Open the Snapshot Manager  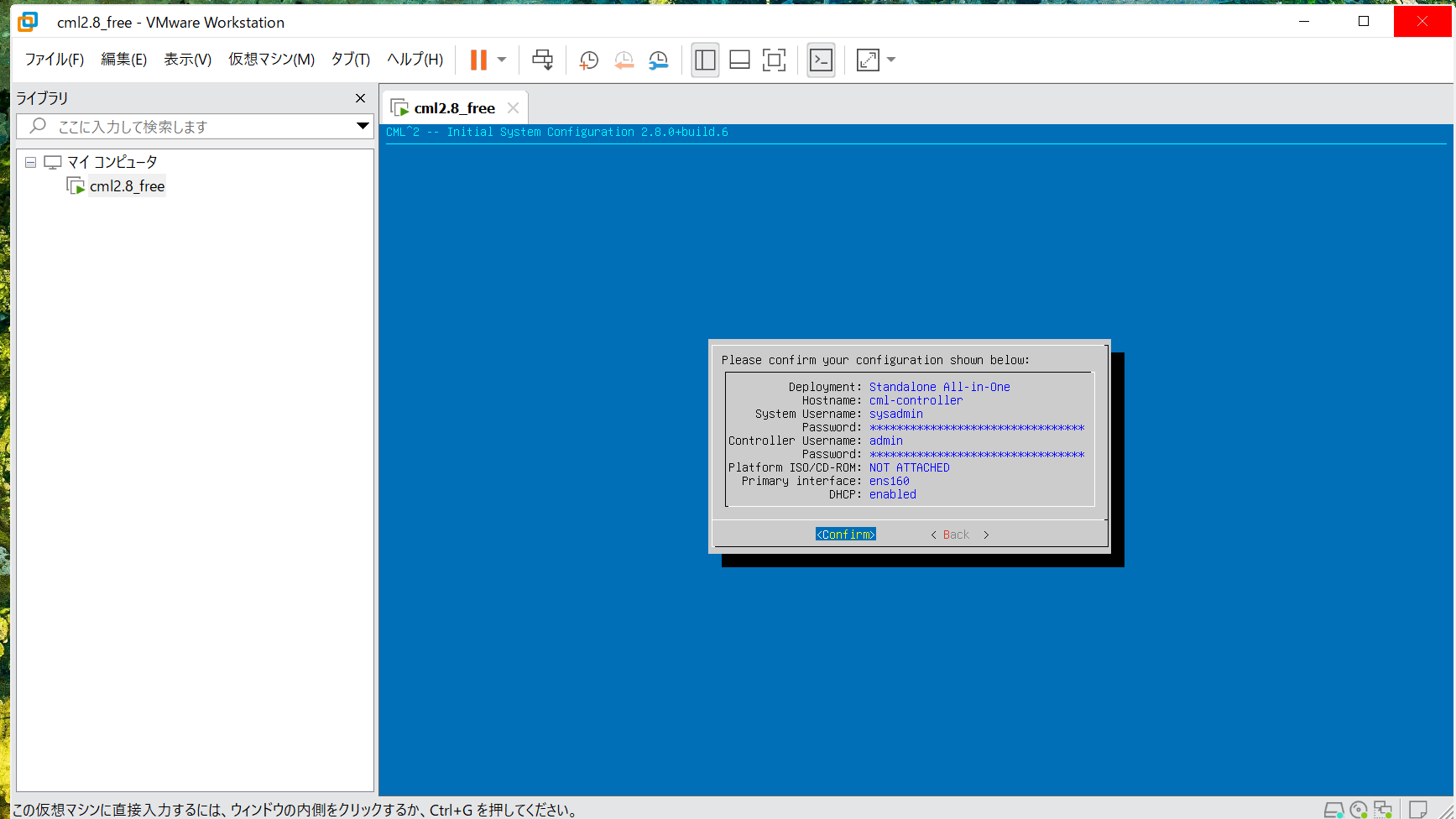(x=659, y=60)
